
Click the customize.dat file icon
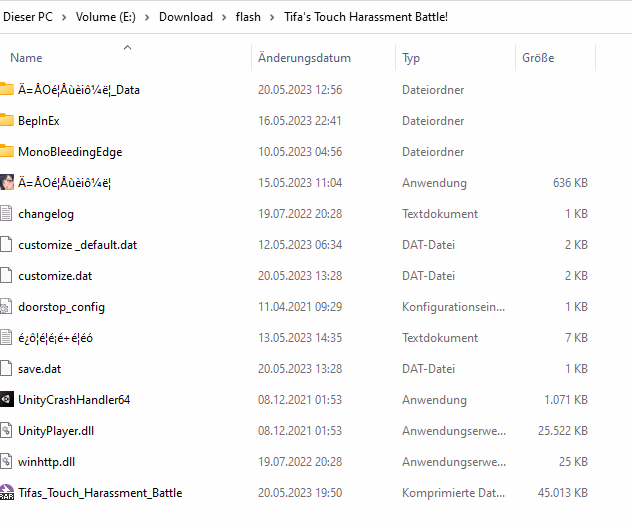click(x=6, y=275)
